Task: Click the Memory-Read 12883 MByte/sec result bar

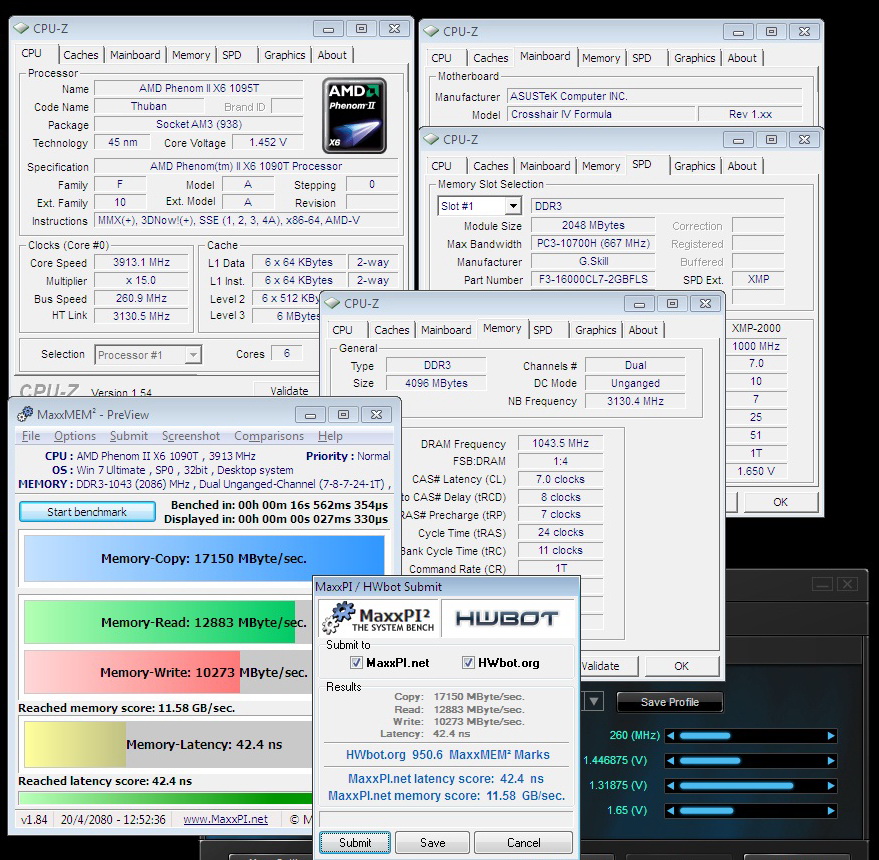Action: coord(168,622)
